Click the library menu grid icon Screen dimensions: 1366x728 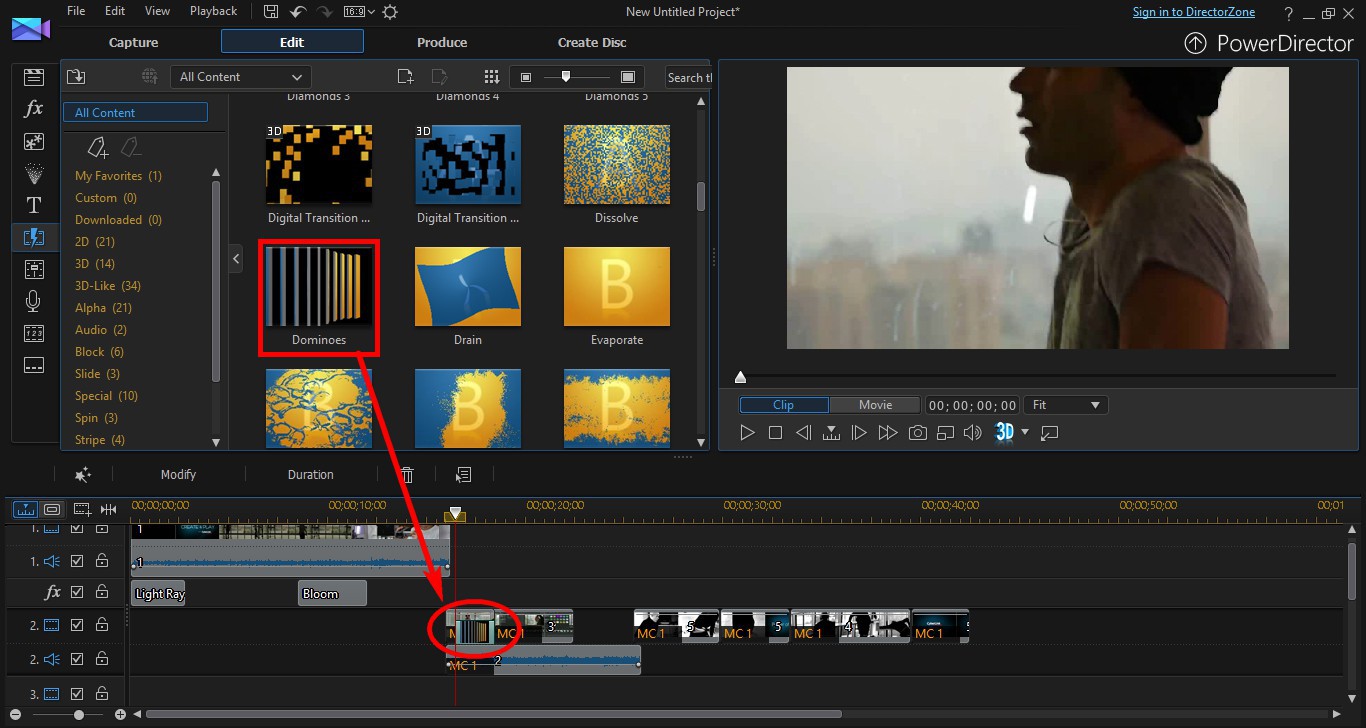click(491, 77)
